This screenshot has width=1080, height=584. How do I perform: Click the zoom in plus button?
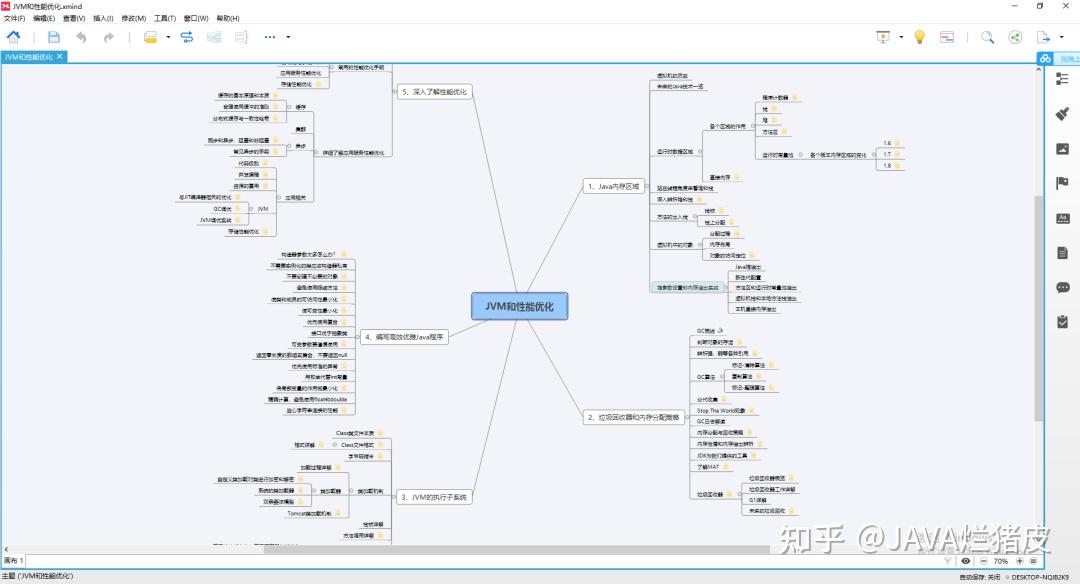[1019, 561]
